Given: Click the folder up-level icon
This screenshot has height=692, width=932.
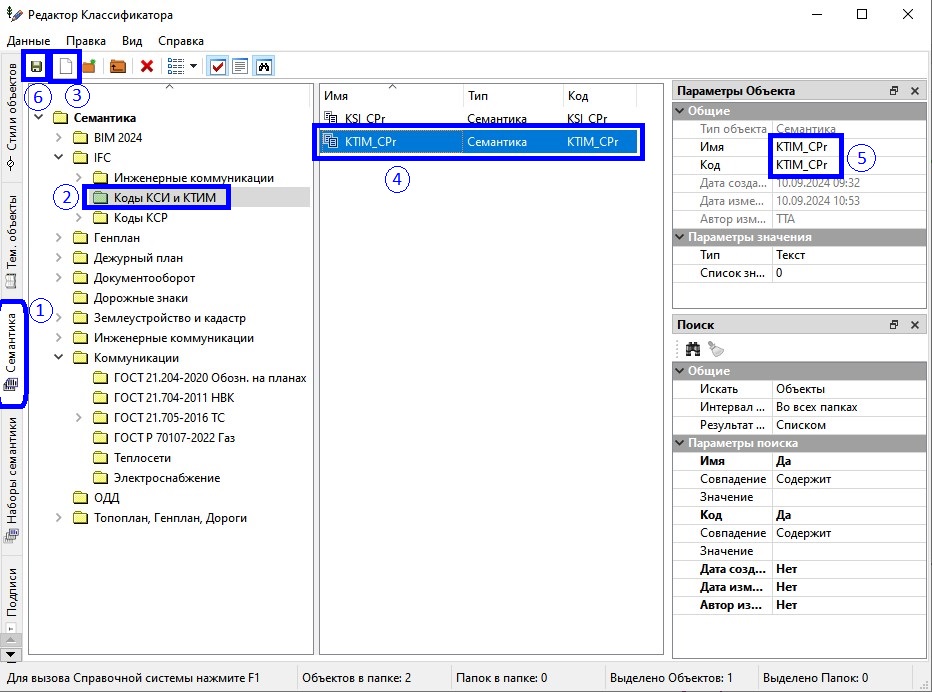Looking at the screenshot, I should (x=118, y=67).
